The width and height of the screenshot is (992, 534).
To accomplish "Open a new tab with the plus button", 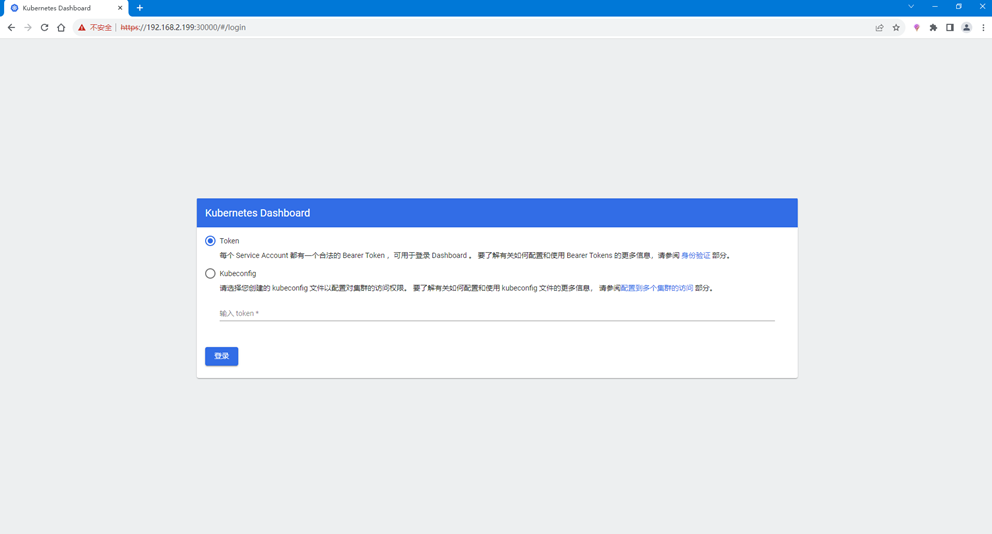I will pyautogui.click(x=140, y=8).
